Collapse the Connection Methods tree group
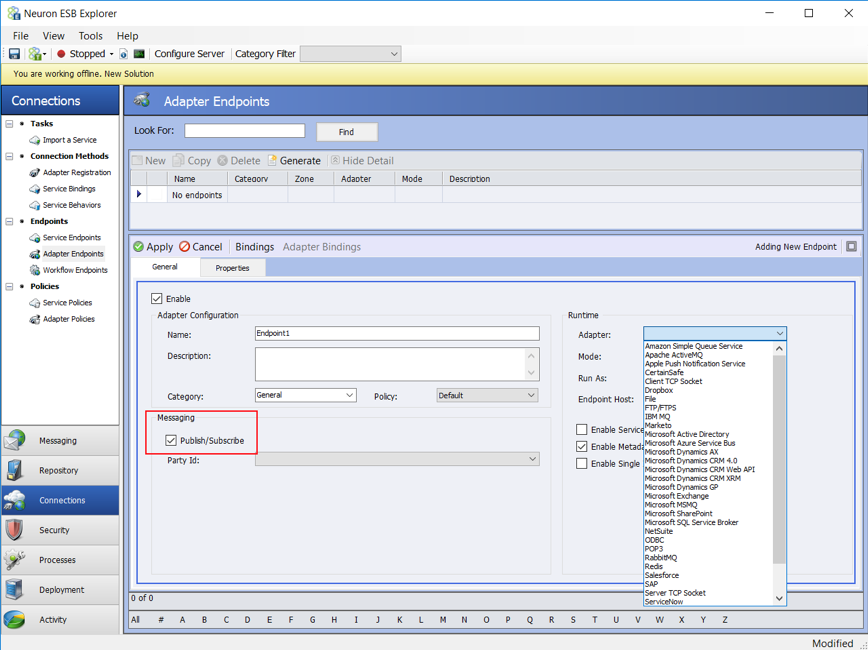868x650 pixels. [x=9, y=156]
